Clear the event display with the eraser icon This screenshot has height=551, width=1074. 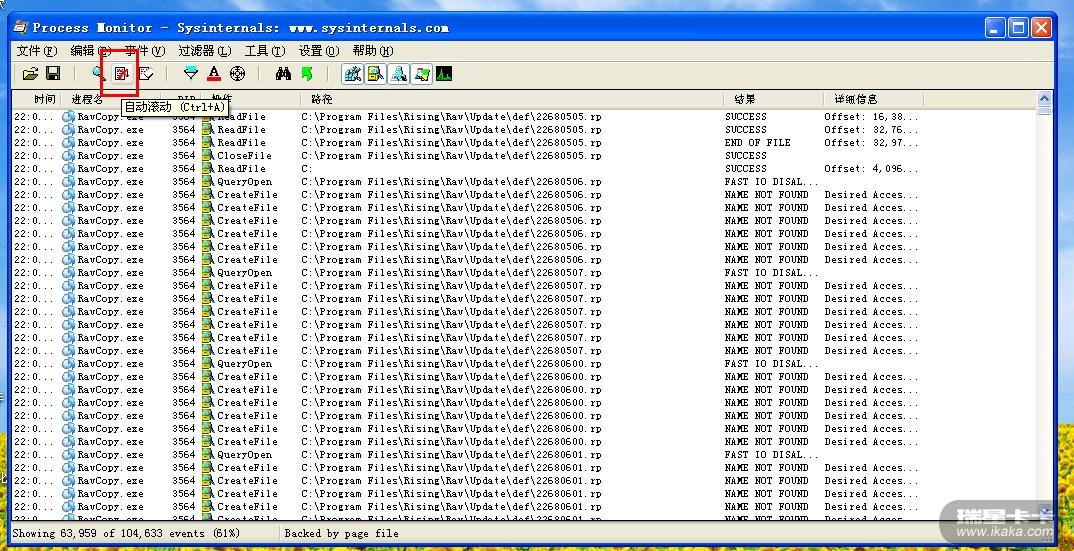tap(146, 73)
